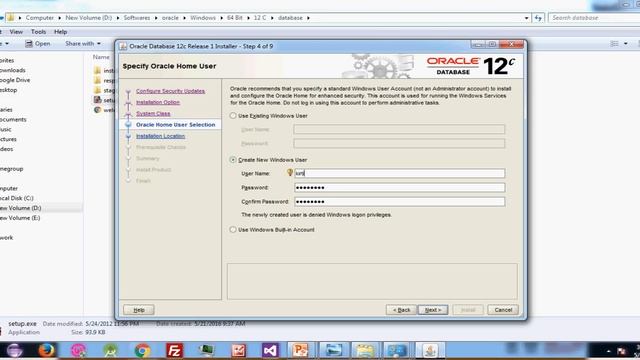Click the change view icon in Explorer

coord(614,44)
